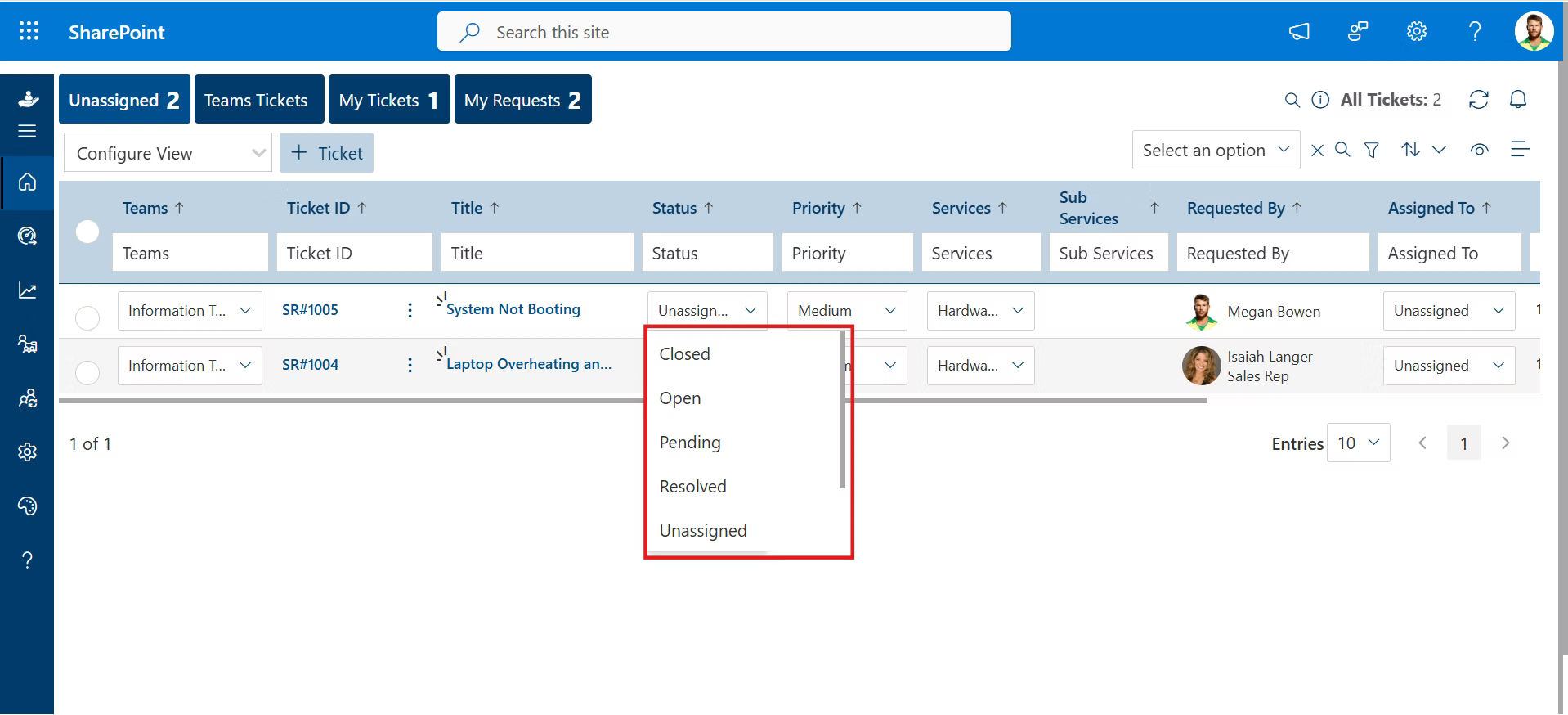Open the dashboard gauge sidebar icon

point(27,236)
